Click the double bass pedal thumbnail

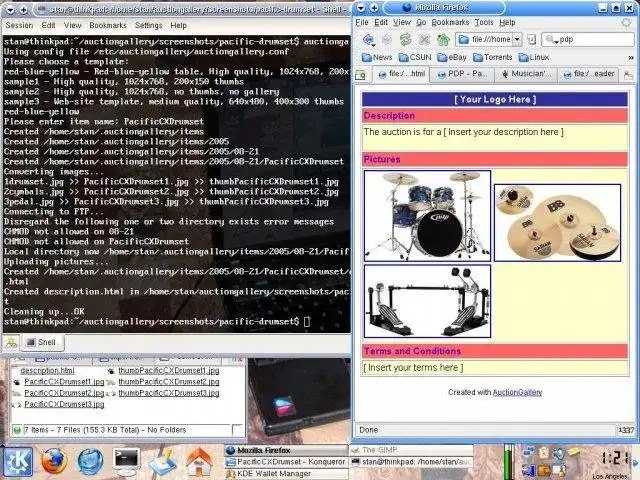click(427, 301)
